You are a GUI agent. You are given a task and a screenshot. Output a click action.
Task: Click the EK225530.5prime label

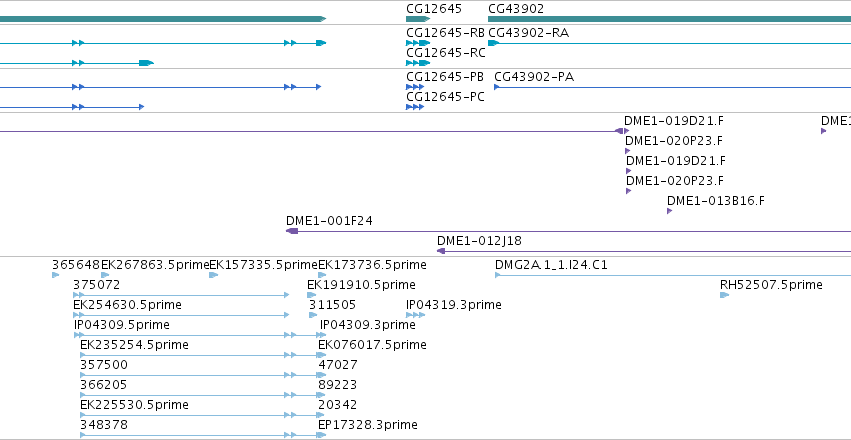(x=134, y=405)
